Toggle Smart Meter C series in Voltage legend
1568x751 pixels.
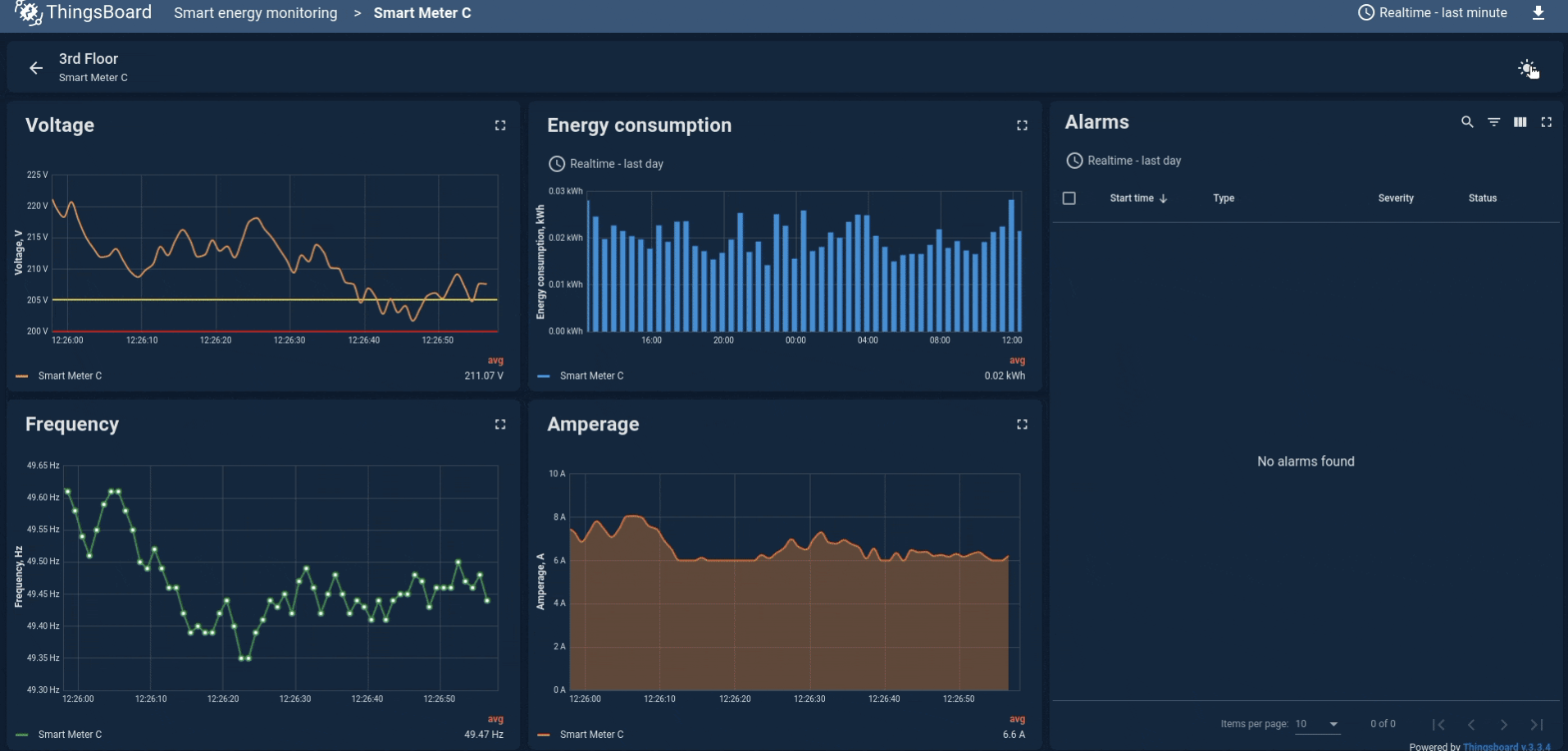point(71,375)
